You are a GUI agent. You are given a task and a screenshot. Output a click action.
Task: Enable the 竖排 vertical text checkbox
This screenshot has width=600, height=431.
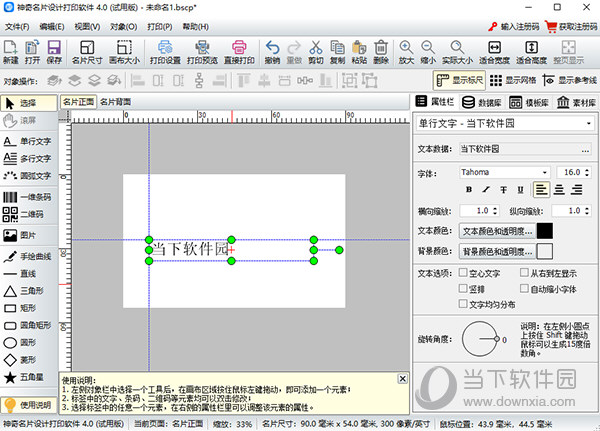463,288
